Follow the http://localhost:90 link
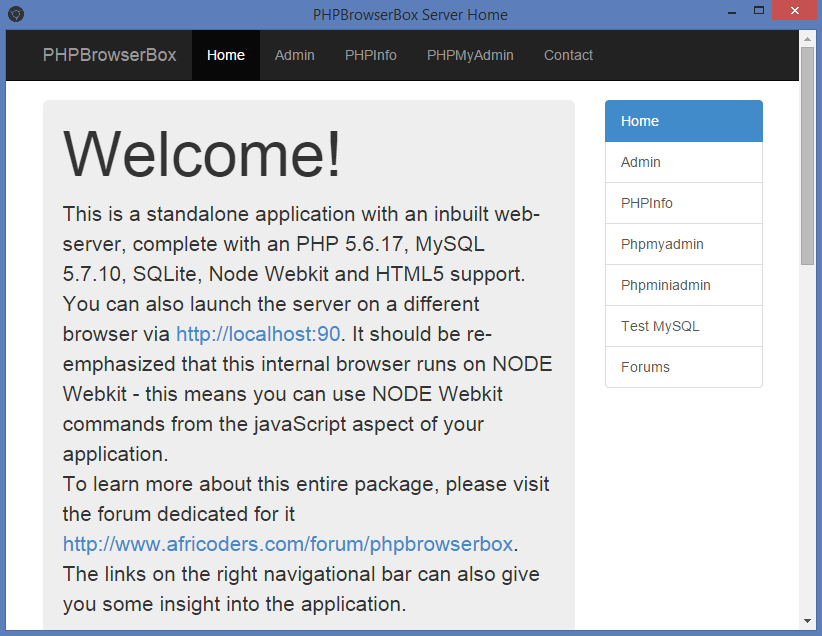Screen dimensions: 822x636 [258, 334]
